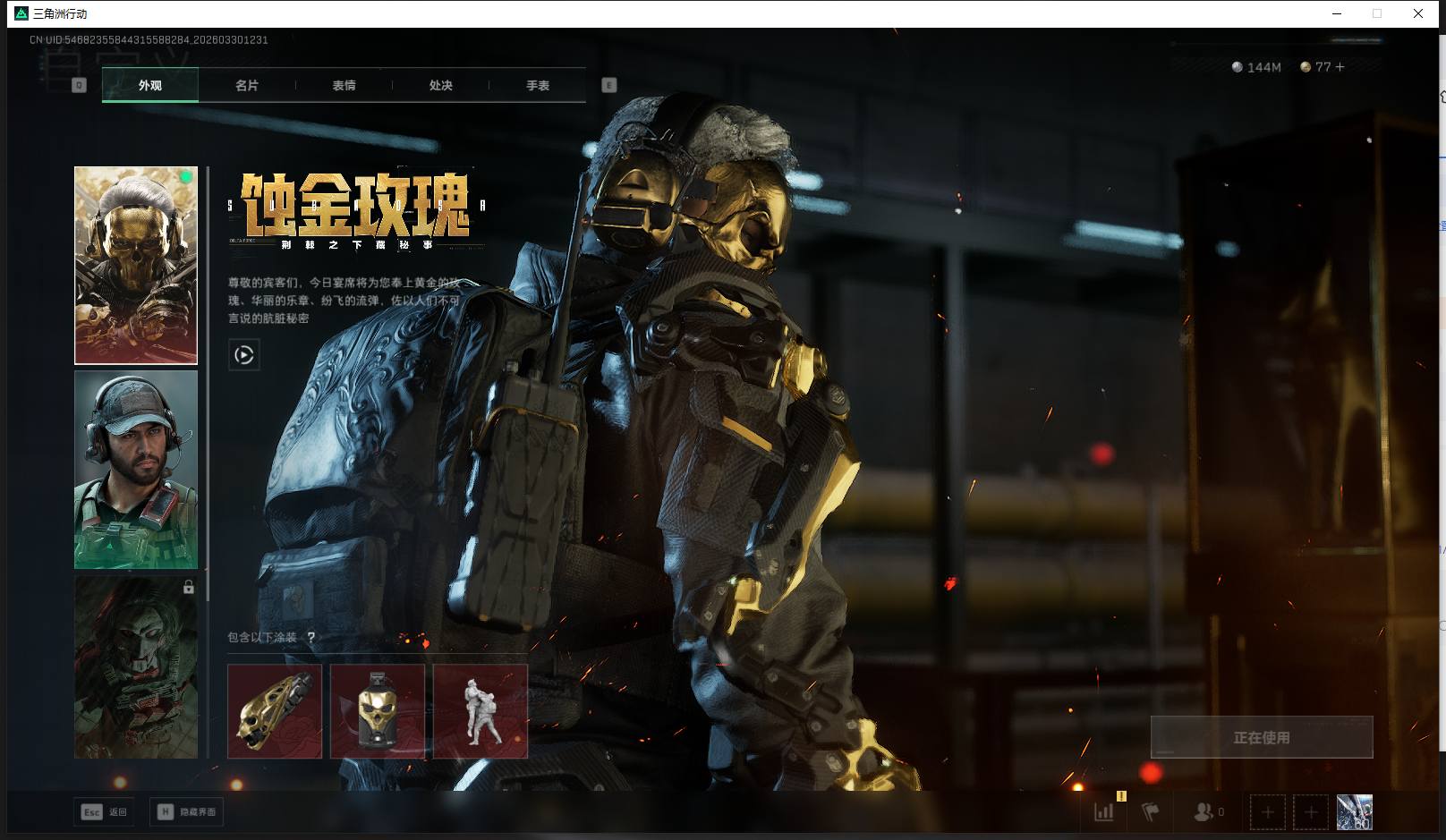Screen dimensions: 1446x840
Task: Select the bearded operator with cap skin
Action: (136, 470)
